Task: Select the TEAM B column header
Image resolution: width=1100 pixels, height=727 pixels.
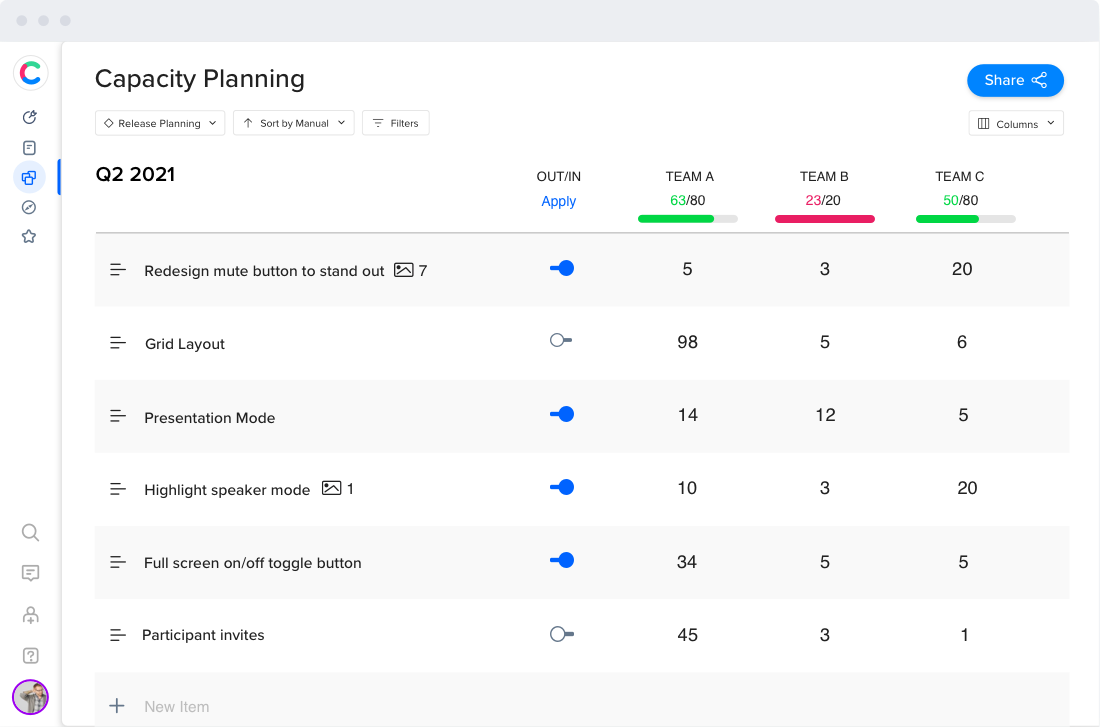Action: pyautogui.click(x=824, y=176)
